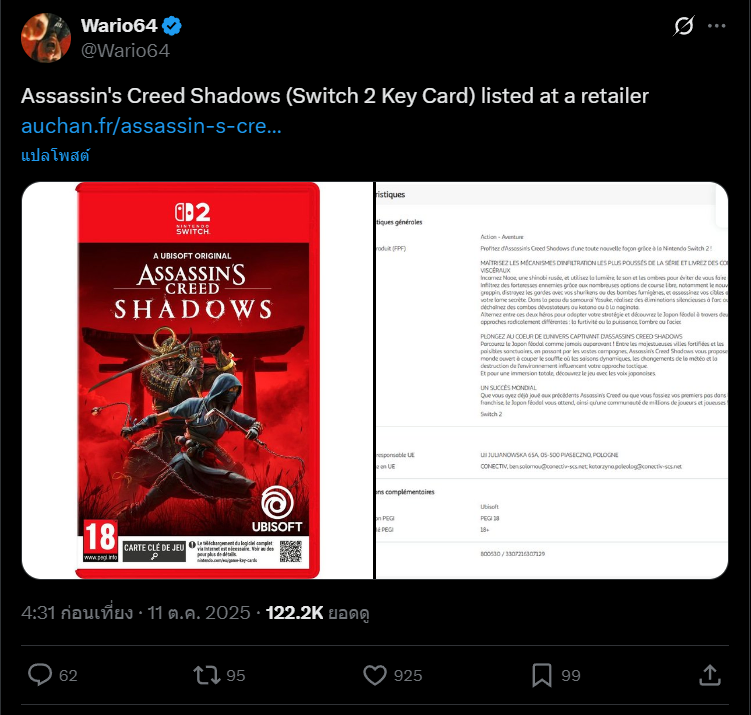The image size is (751, 715).
Task: Open the share upload icon
Action: click(710, 675)
